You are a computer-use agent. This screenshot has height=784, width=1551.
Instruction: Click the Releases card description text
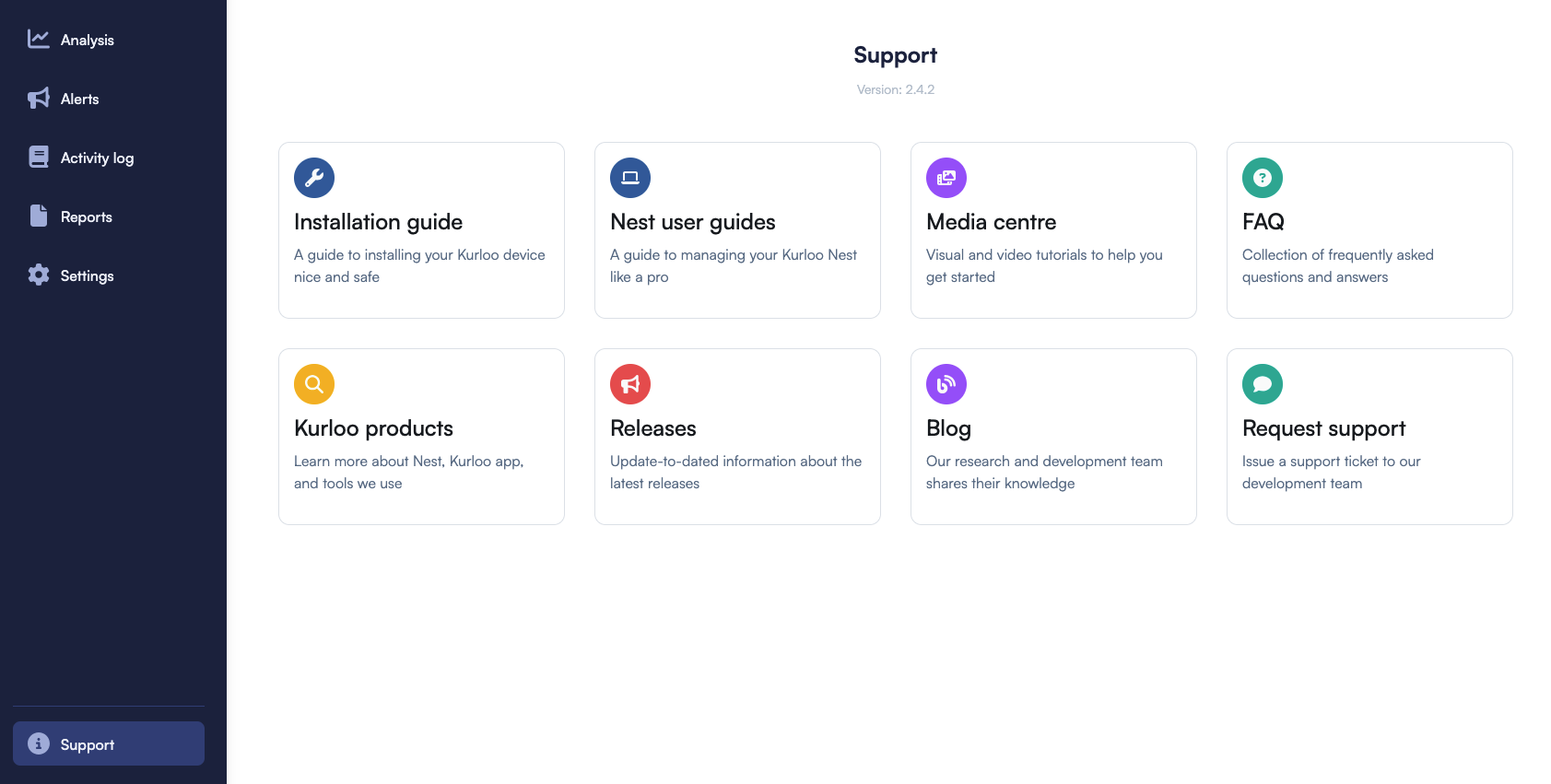click(735, 472)
